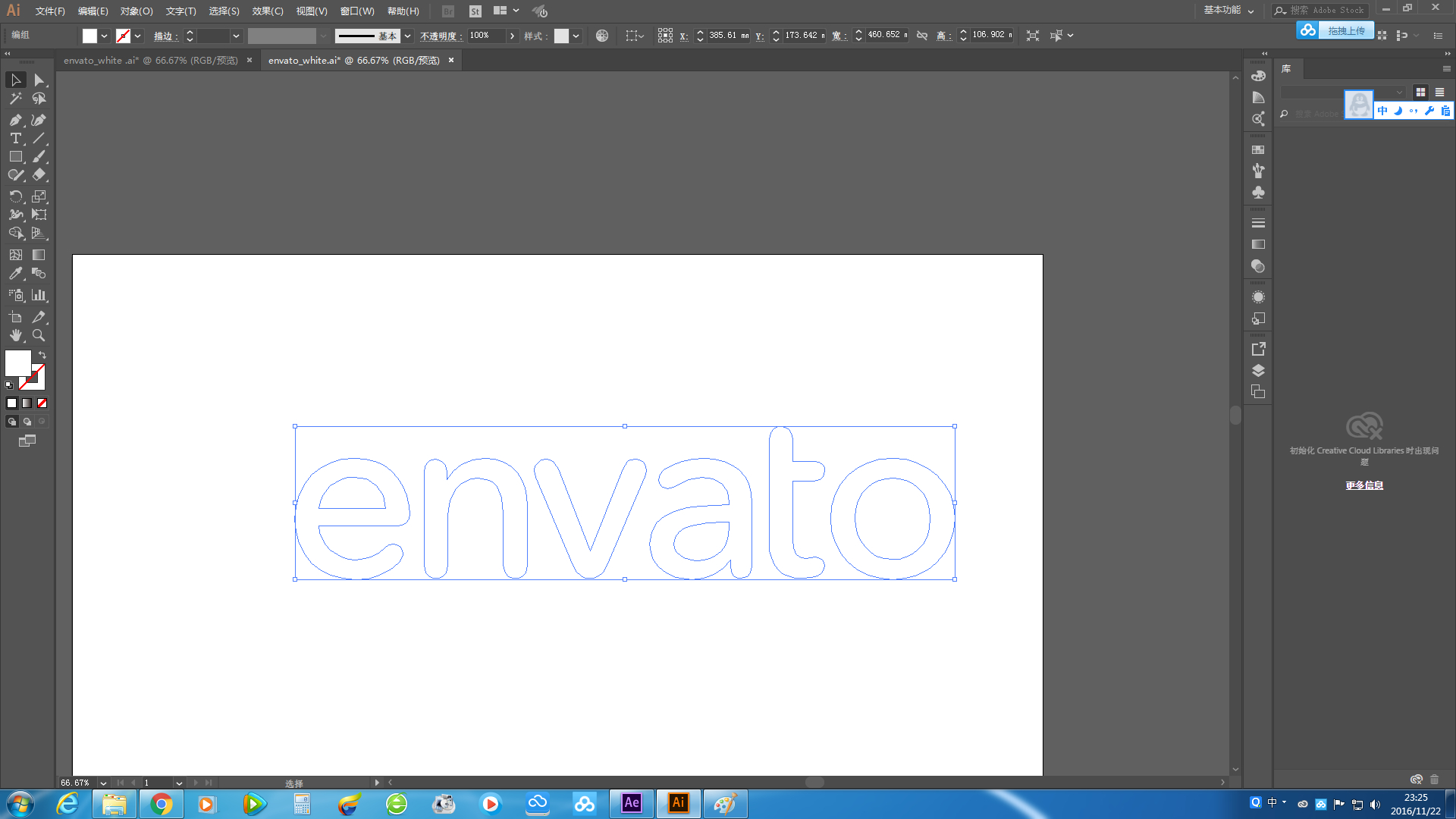This screenshot has width=1456, height=819.
Task: Pick the Paintbrush tool
Action: tap(39, 156)
